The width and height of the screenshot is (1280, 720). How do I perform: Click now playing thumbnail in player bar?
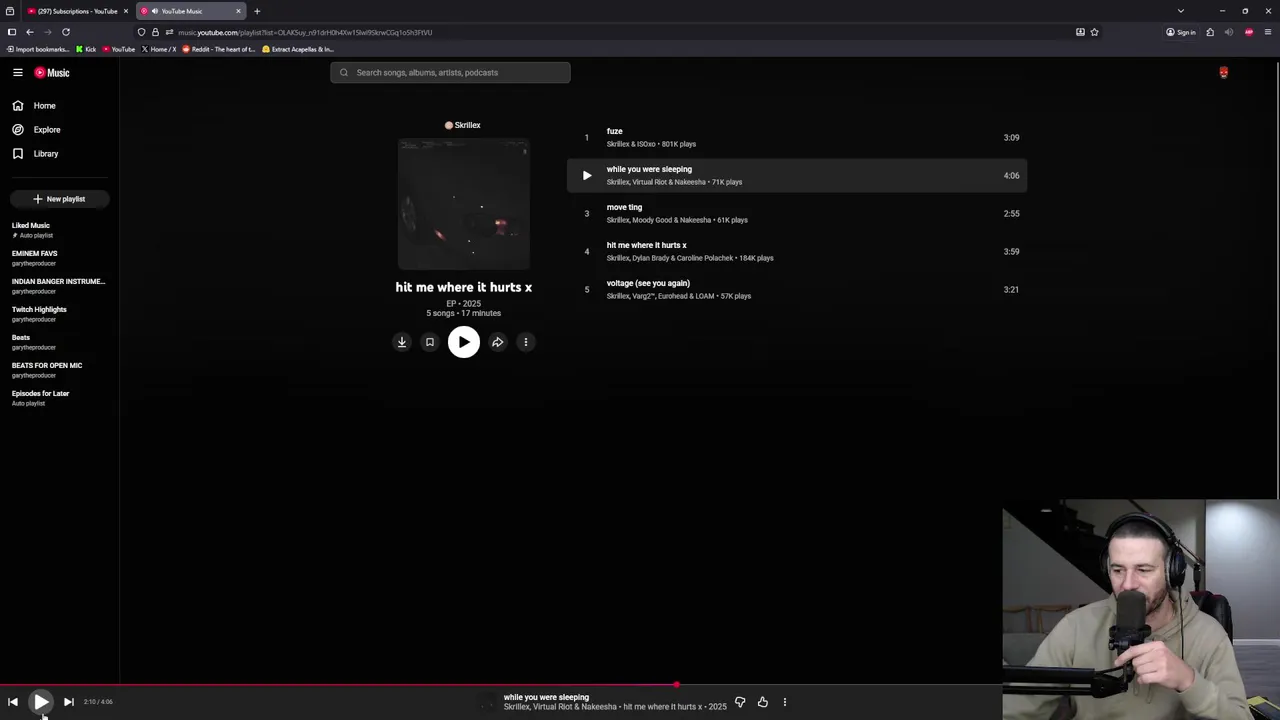click(487, 702)
